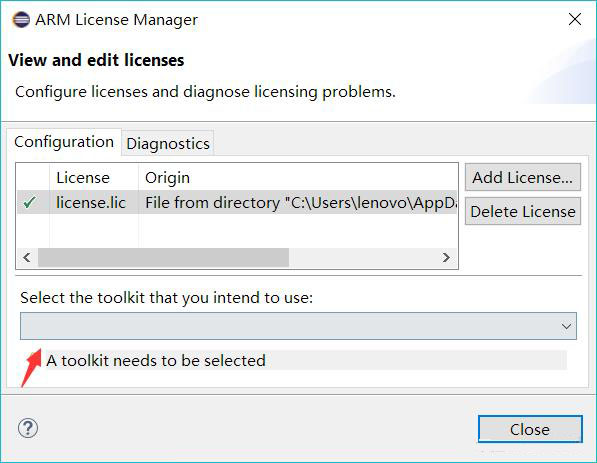Click the Eclipse icon in title bar

click(x=21, y=19)
